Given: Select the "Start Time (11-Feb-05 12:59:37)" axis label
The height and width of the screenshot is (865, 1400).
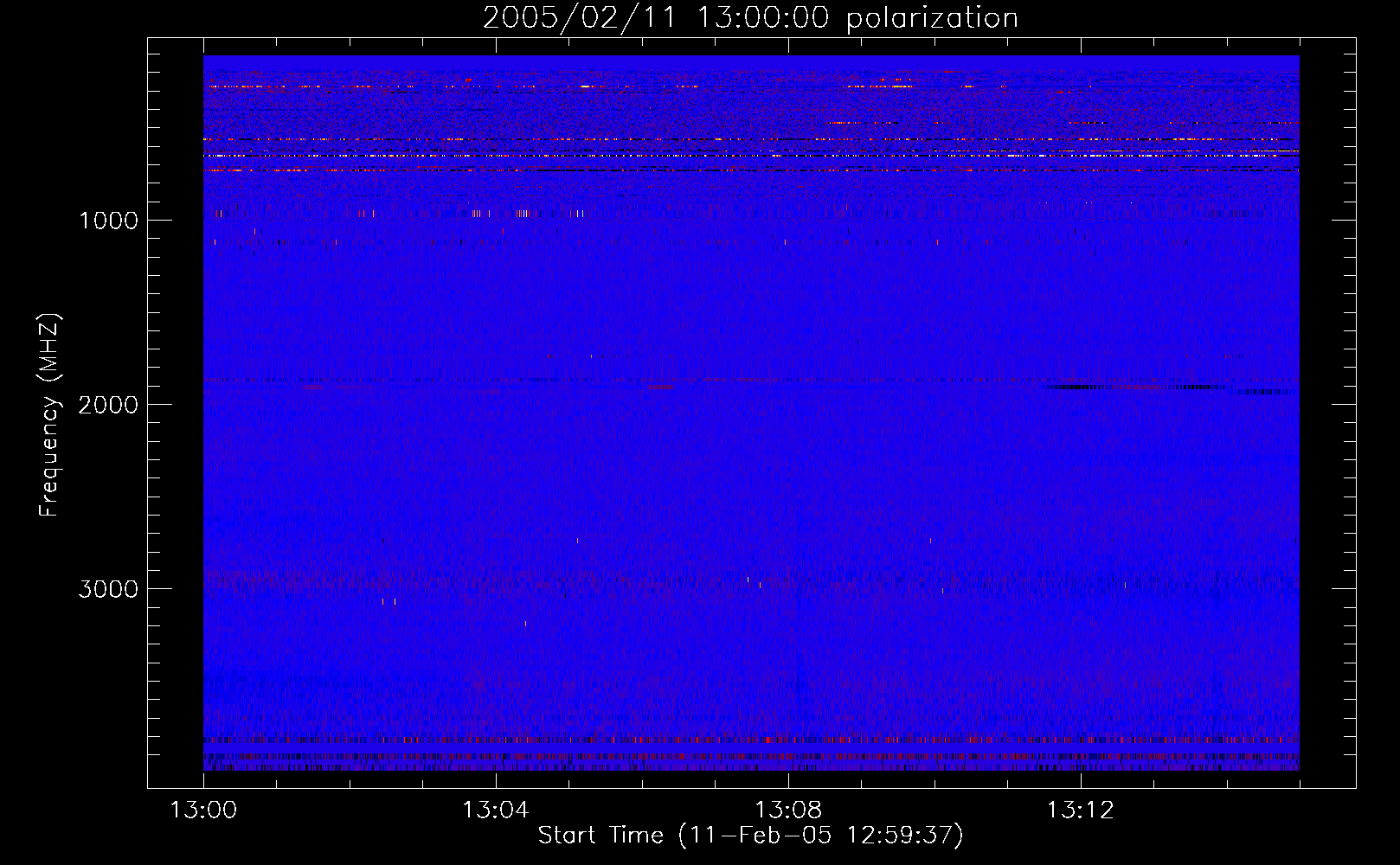Looking at the screenshot, I should click(x=750, y=836).
